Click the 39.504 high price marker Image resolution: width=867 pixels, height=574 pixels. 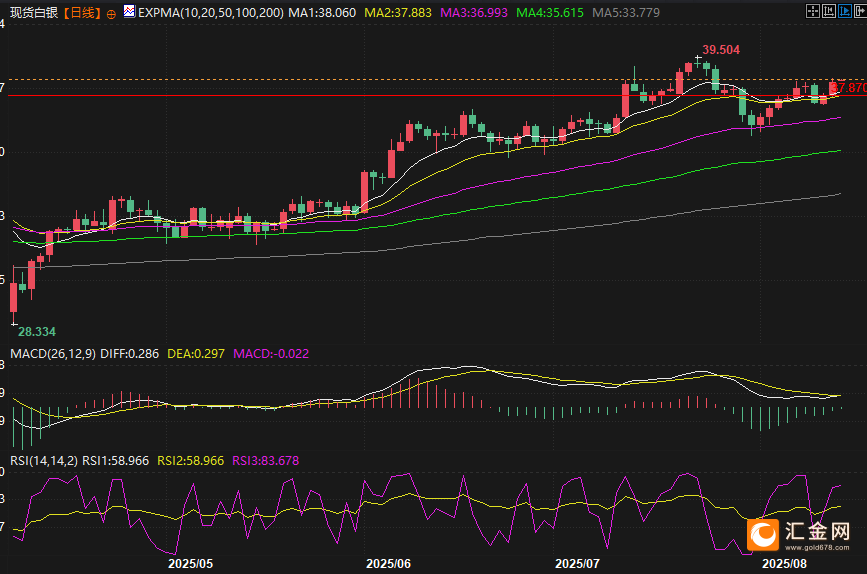(x=721, y=49)
